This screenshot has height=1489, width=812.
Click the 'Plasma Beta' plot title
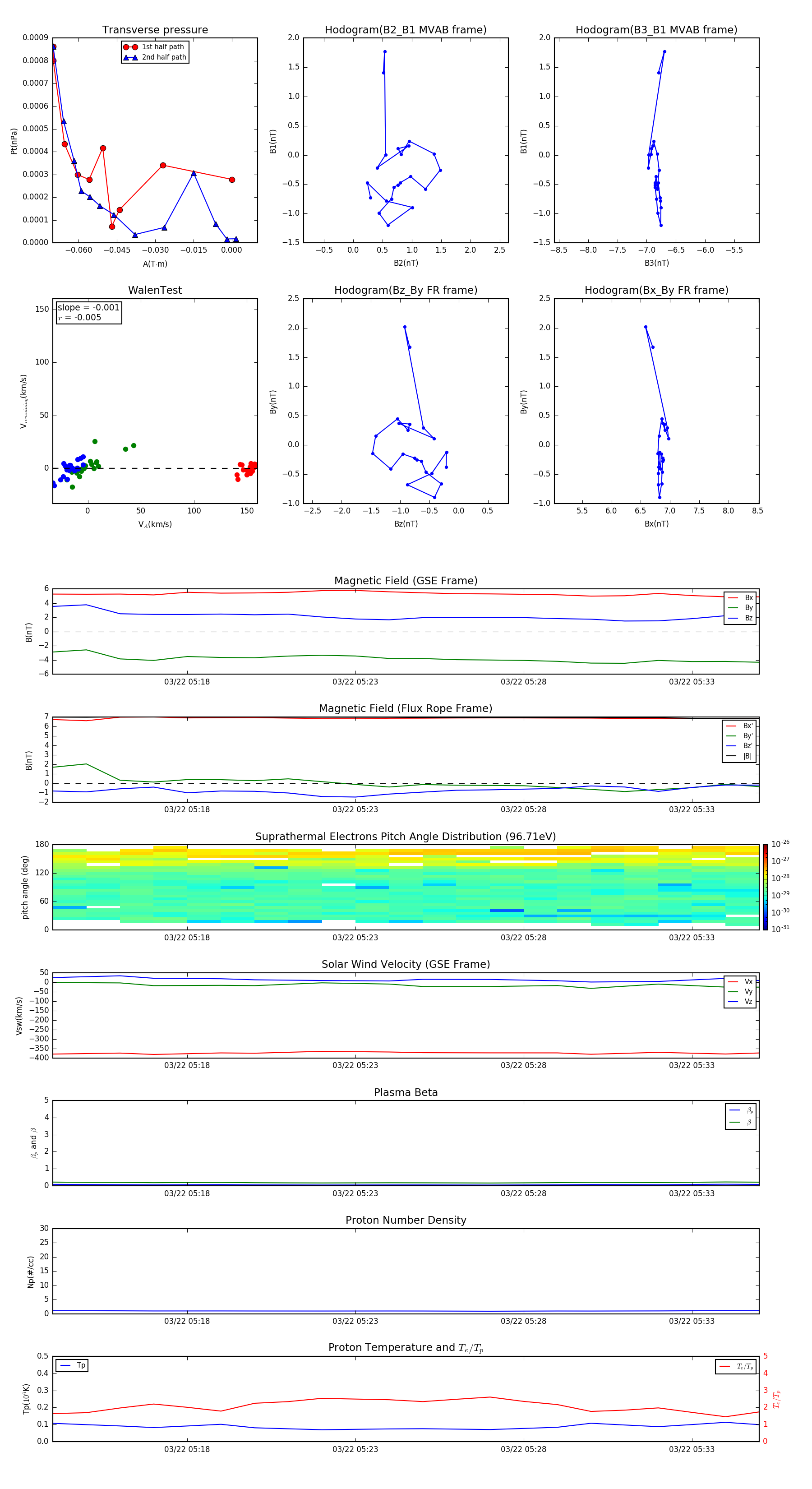406,1092
